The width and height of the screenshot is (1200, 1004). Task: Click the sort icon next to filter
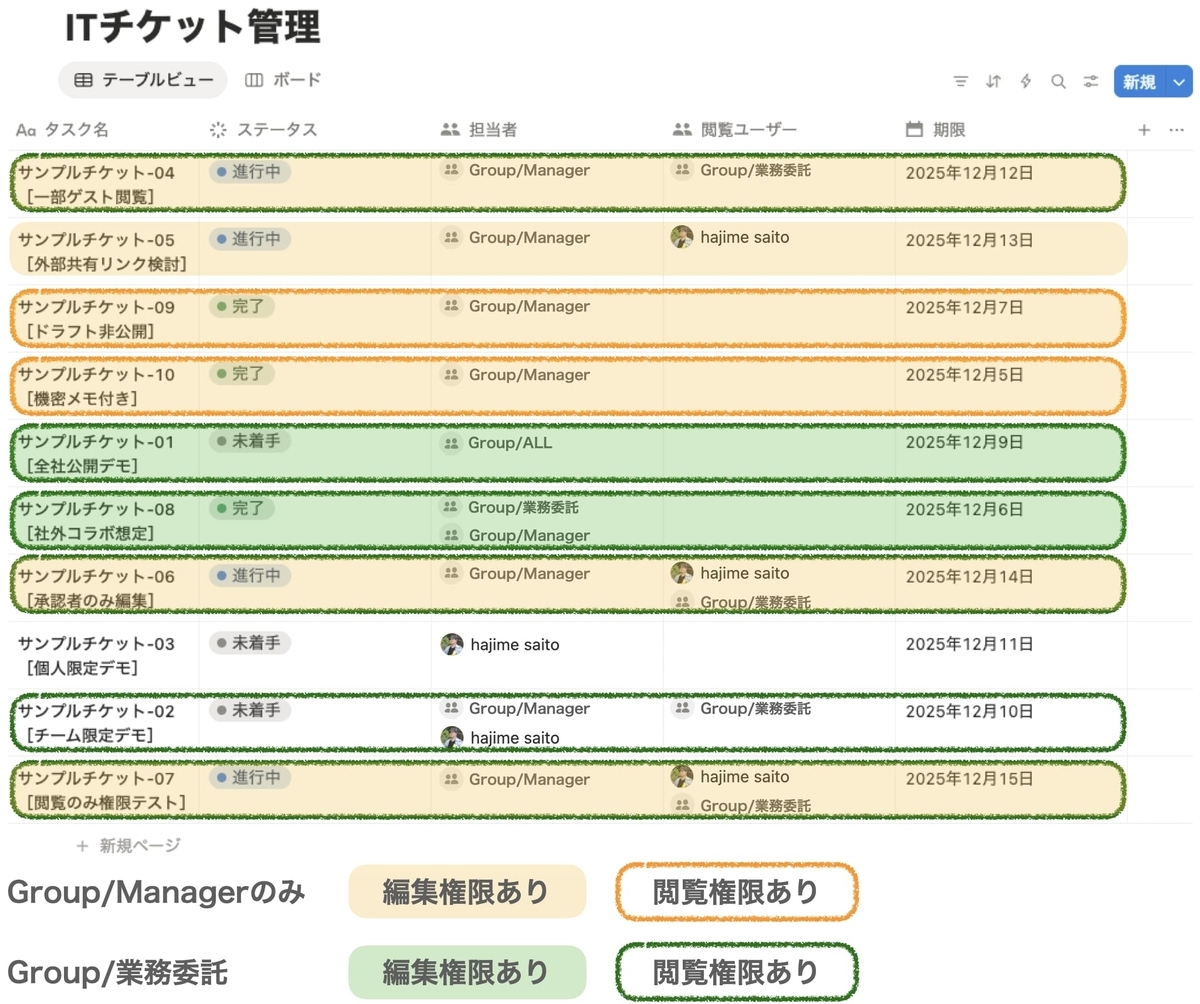point(993,81)
